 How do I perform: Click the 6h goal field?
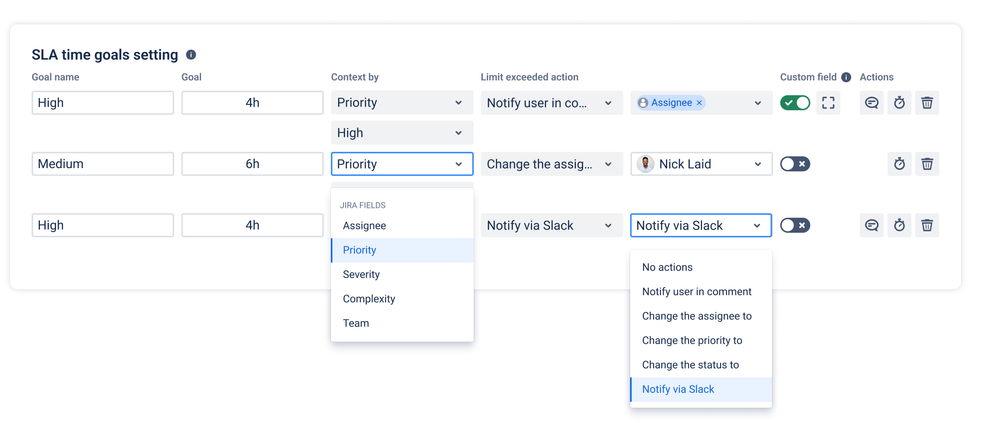[252, 164]
